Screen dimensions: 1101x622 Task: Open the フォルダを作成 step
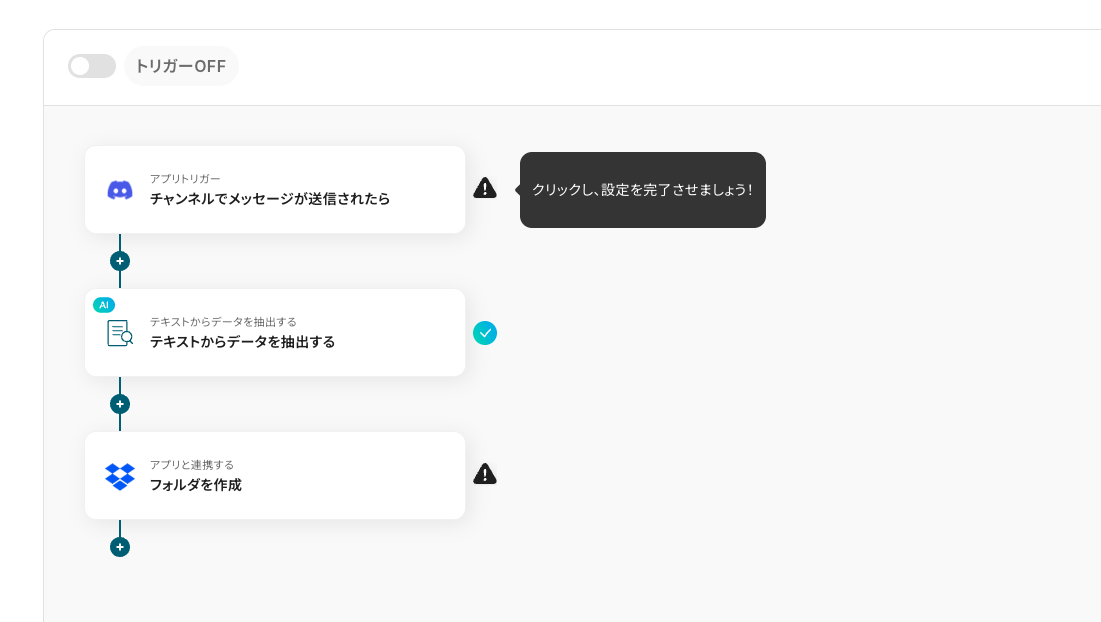pyautogui.click(x=196, y=485)
